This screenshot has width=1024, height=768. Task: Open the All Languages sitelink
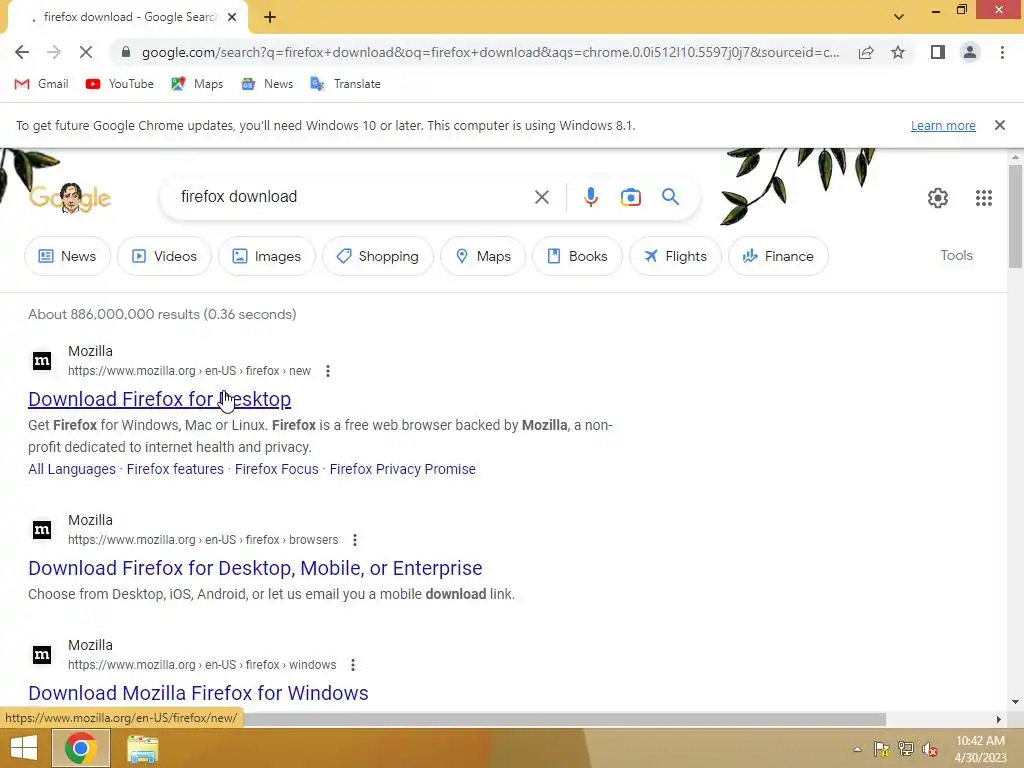(x=72, y=469)
